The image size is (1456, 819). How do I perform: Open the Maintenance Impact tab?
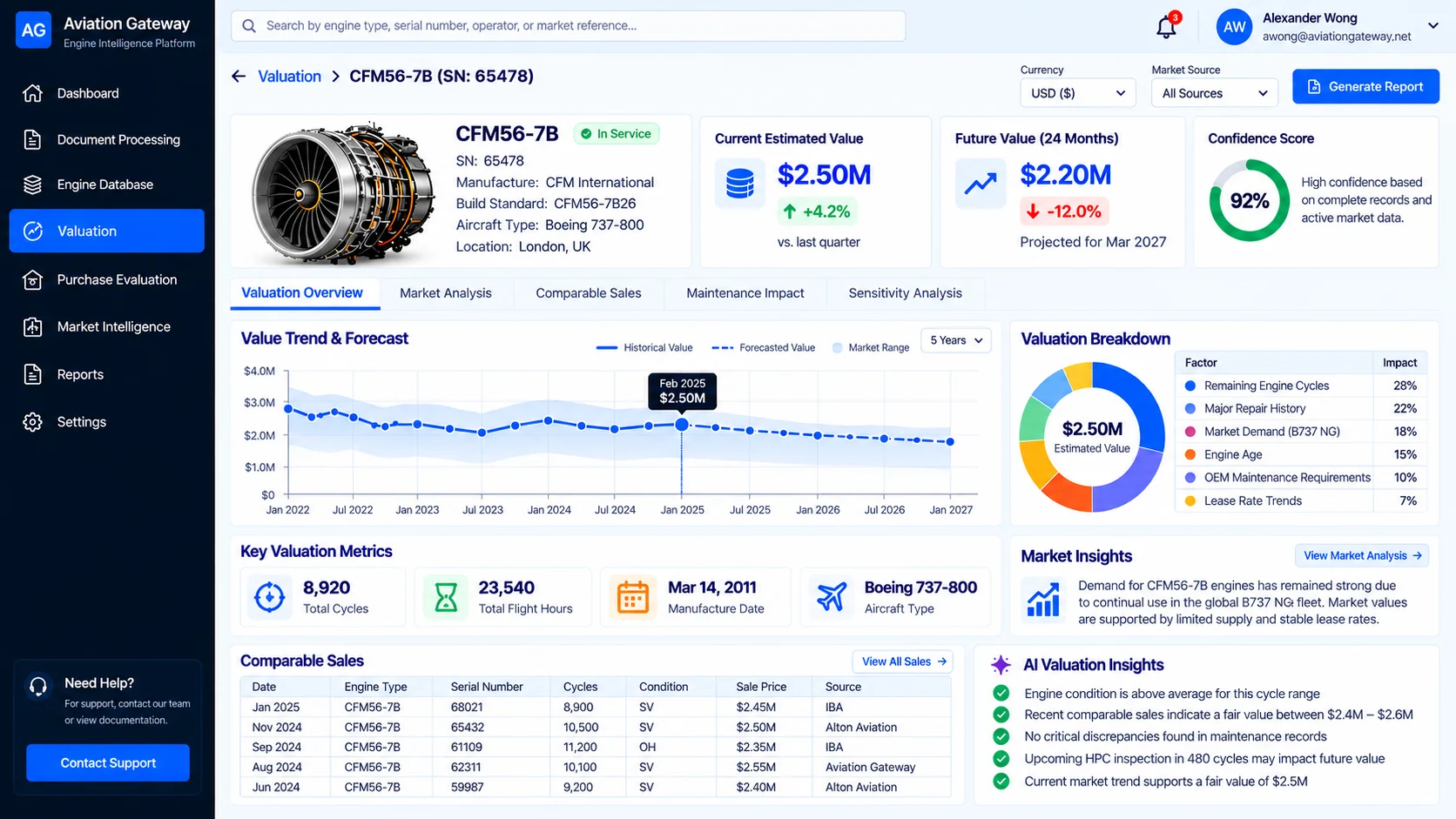coord(745,293)
